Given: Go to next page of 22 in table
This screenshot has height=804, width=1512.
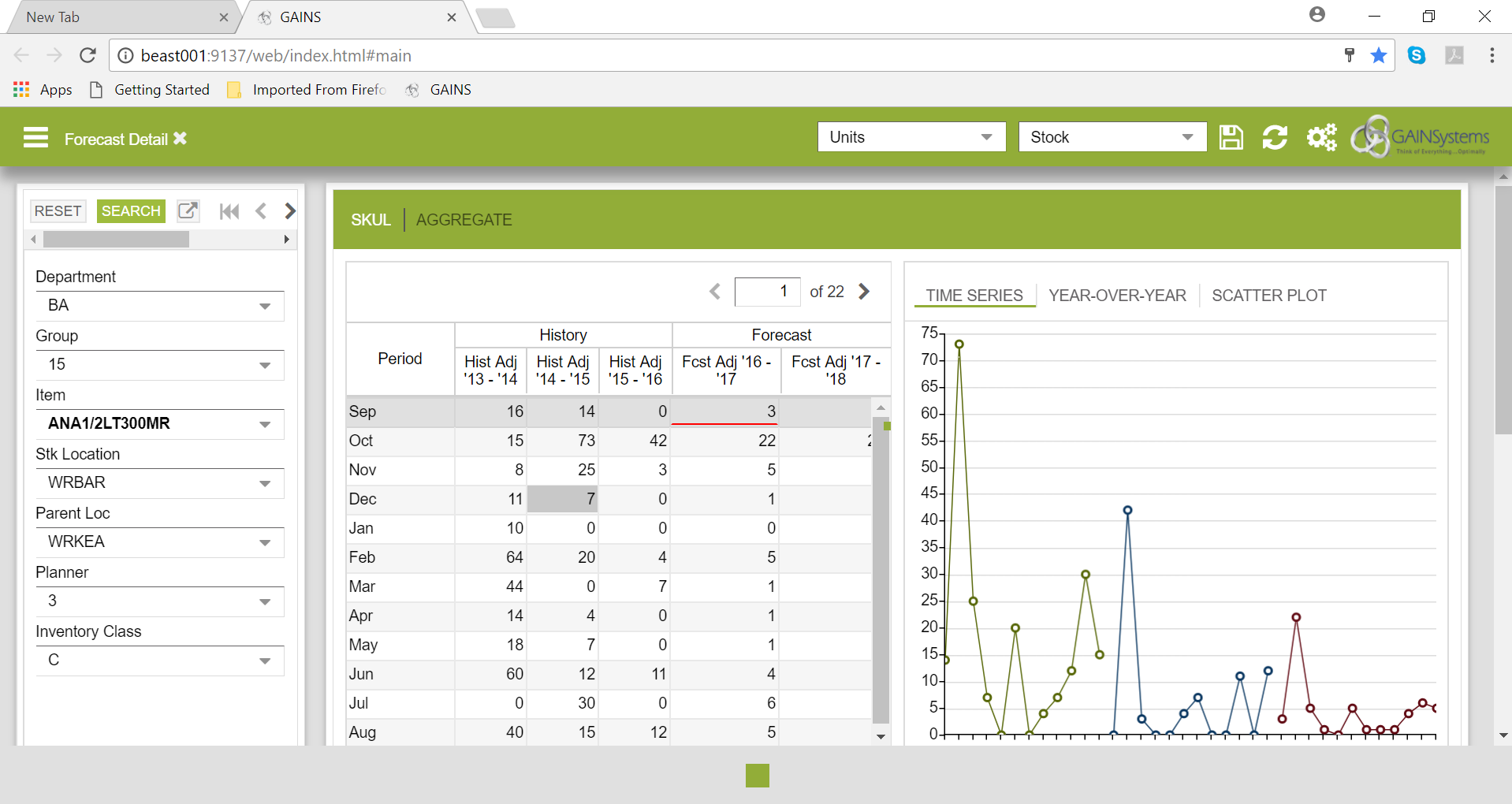Looking at the screenshot, I should 865,292.
